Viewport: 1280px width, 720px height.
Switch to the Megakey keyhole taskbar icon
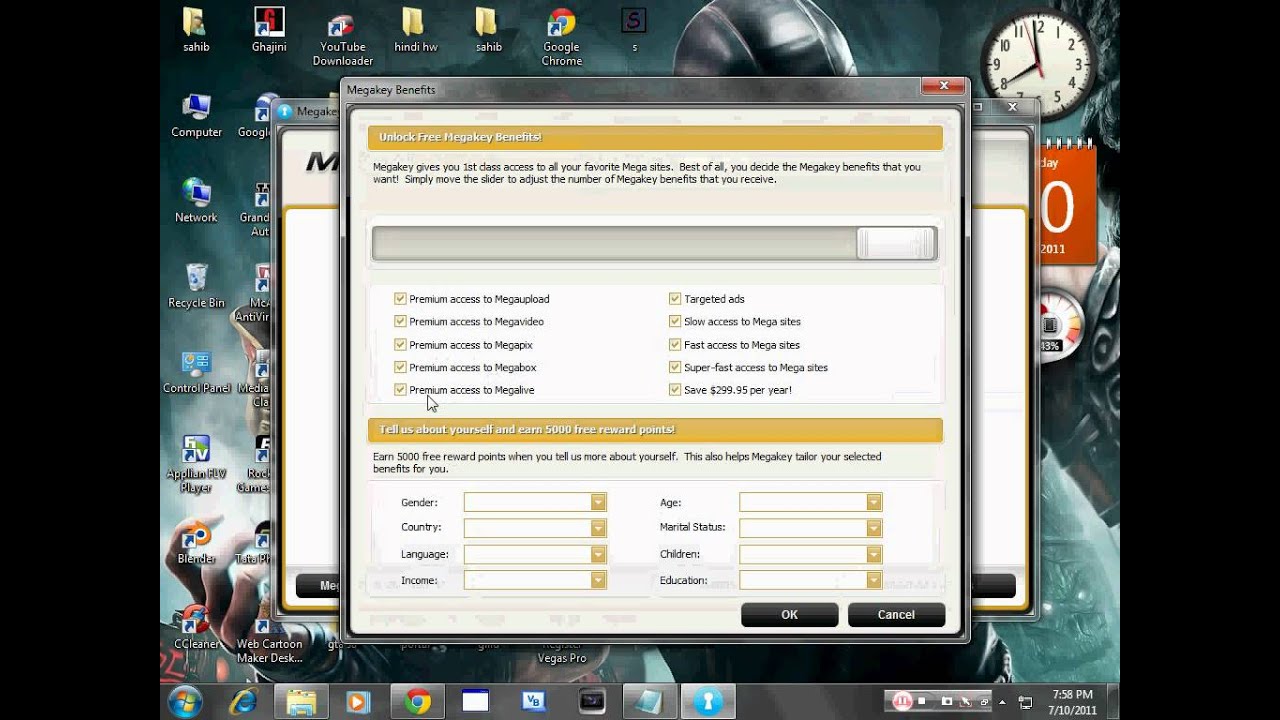708,702
